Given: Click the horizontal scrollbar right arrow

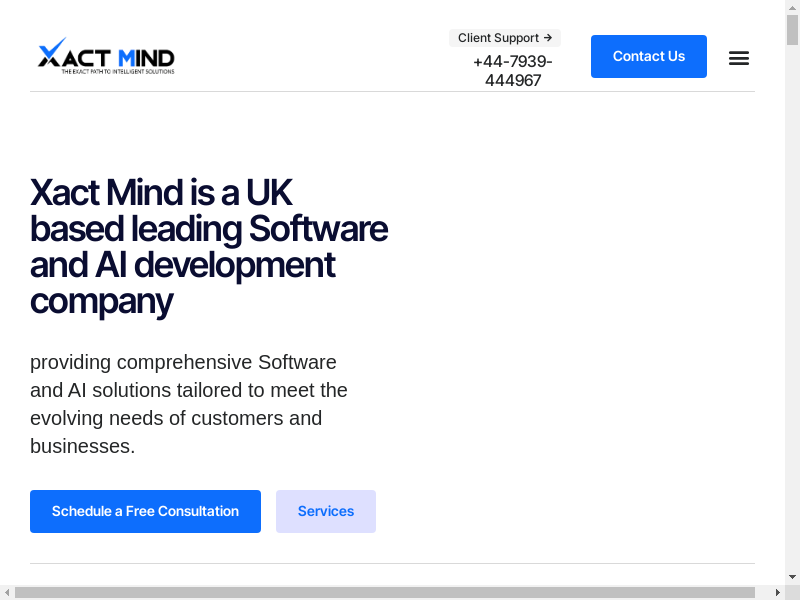Looking at the screenshot, I should coord(777,592).
